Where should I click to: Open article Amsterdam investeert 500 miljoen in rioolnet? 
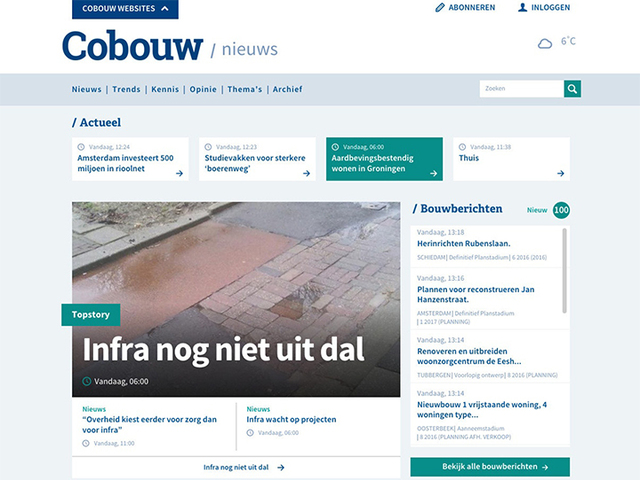(x=125, y=163)
